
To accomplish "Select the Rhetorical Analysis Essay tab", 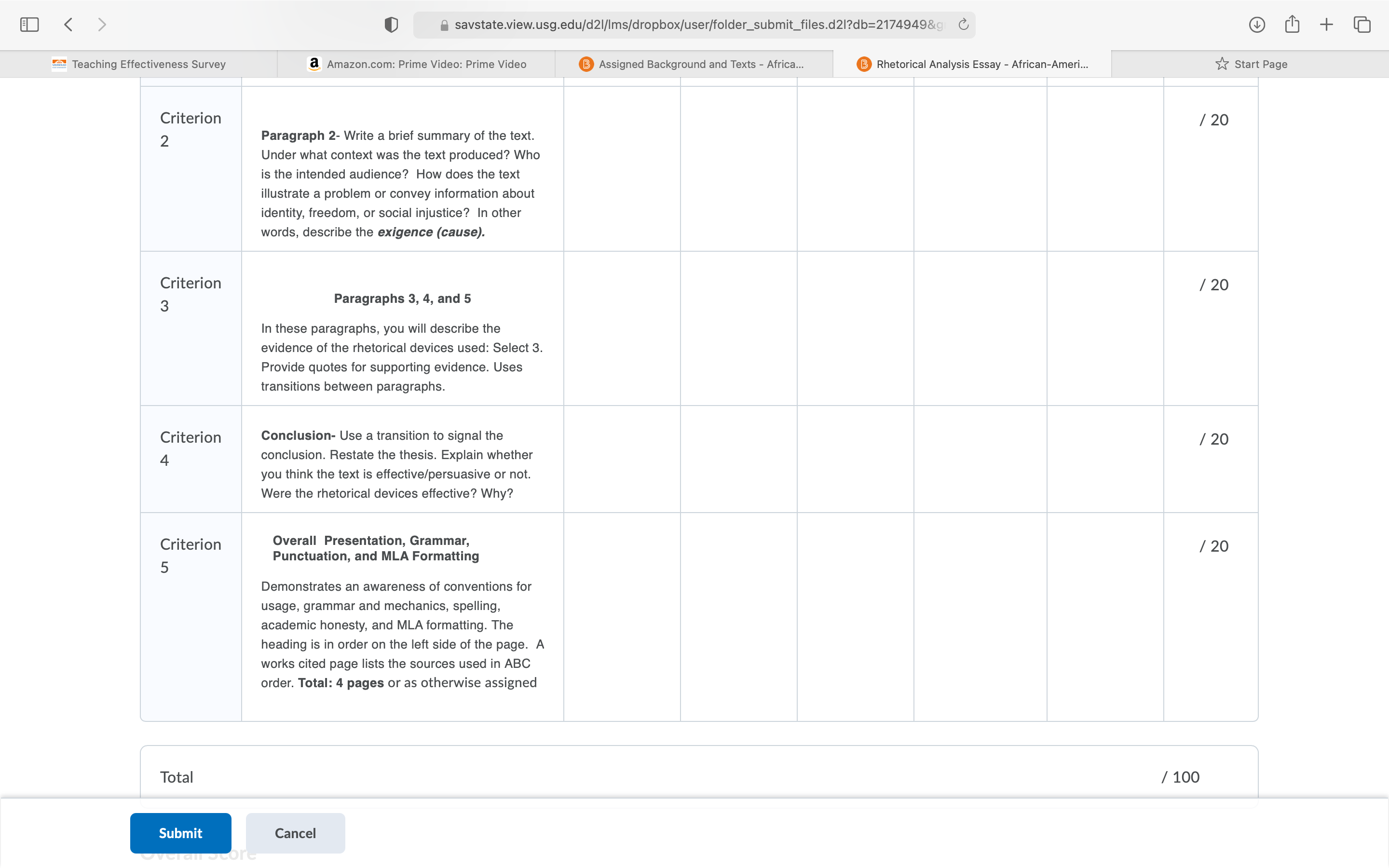I will 972,64.
